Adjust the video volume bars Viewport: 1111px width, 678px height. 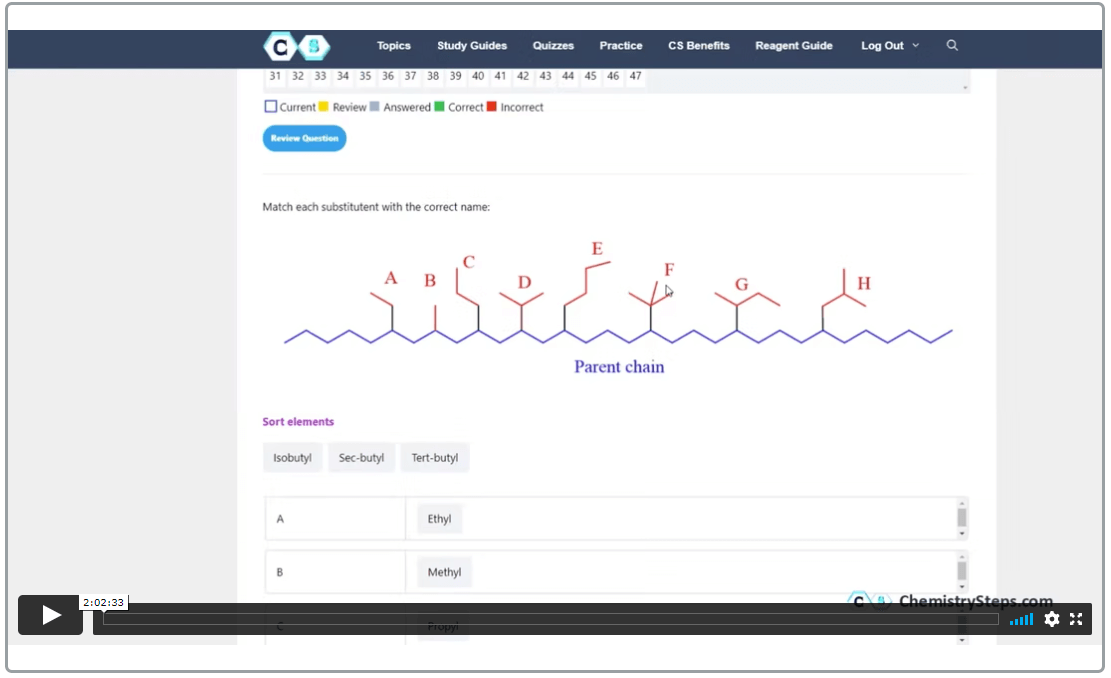tap(1021, 620)
